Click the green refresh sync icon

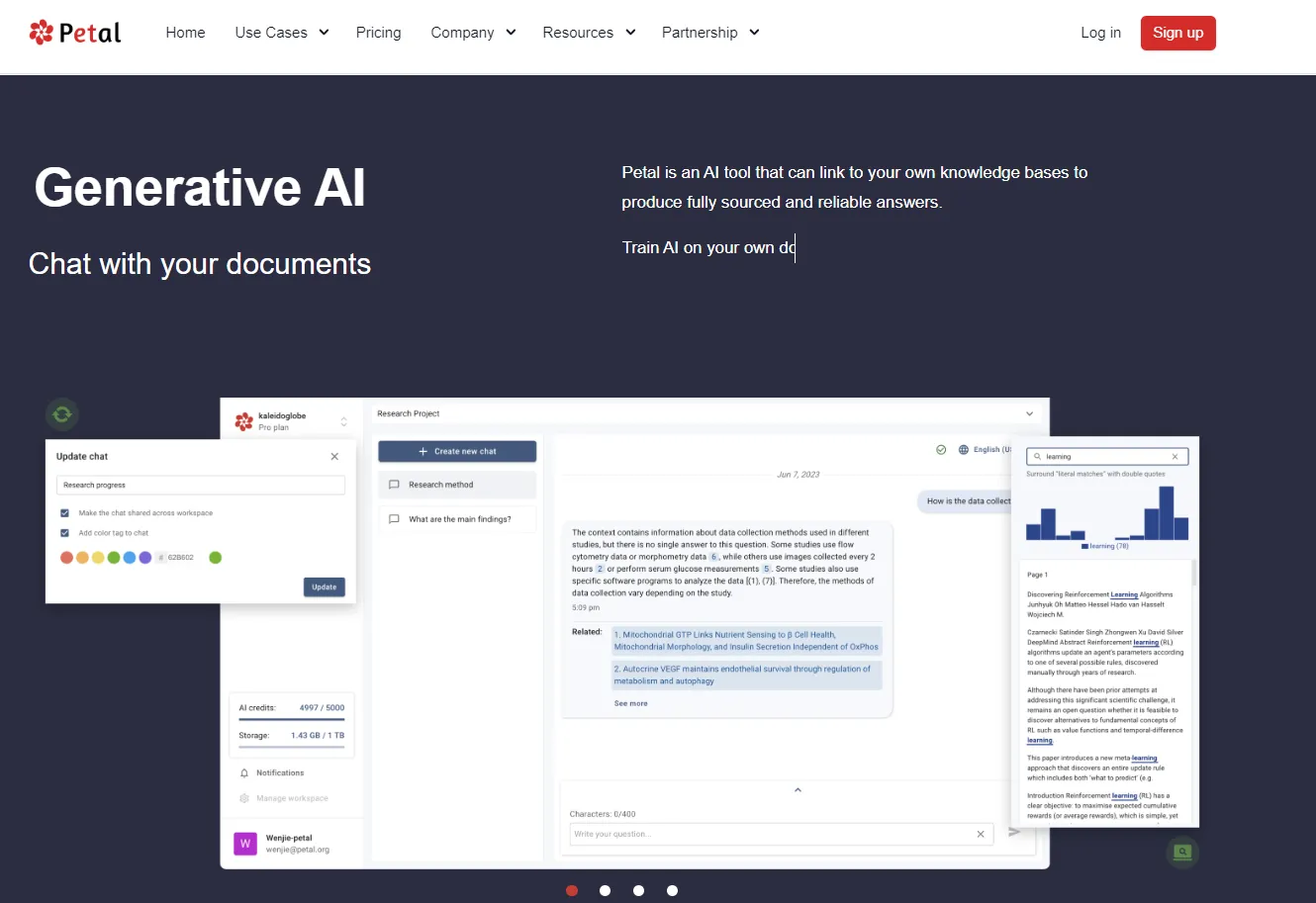pos(62,414)
